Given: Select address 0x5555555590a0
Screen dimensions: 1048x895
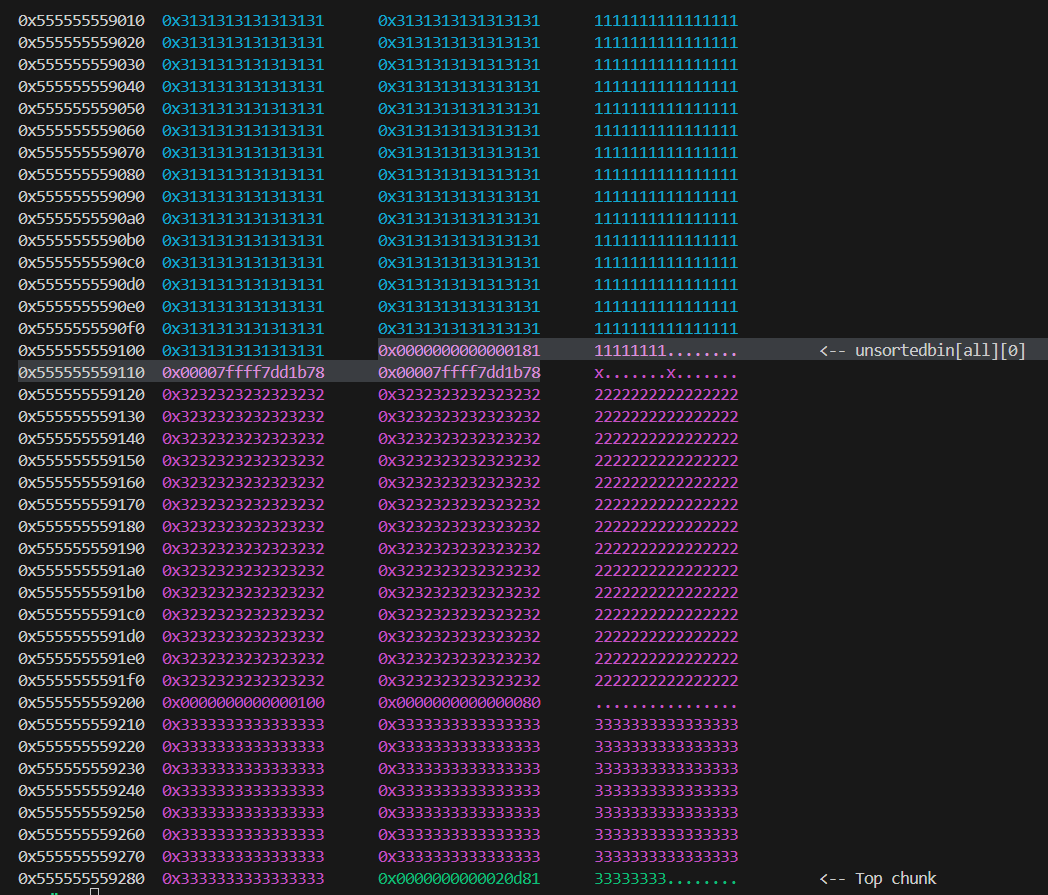Looking at the screenshot, I should click(x=81, y=219).
